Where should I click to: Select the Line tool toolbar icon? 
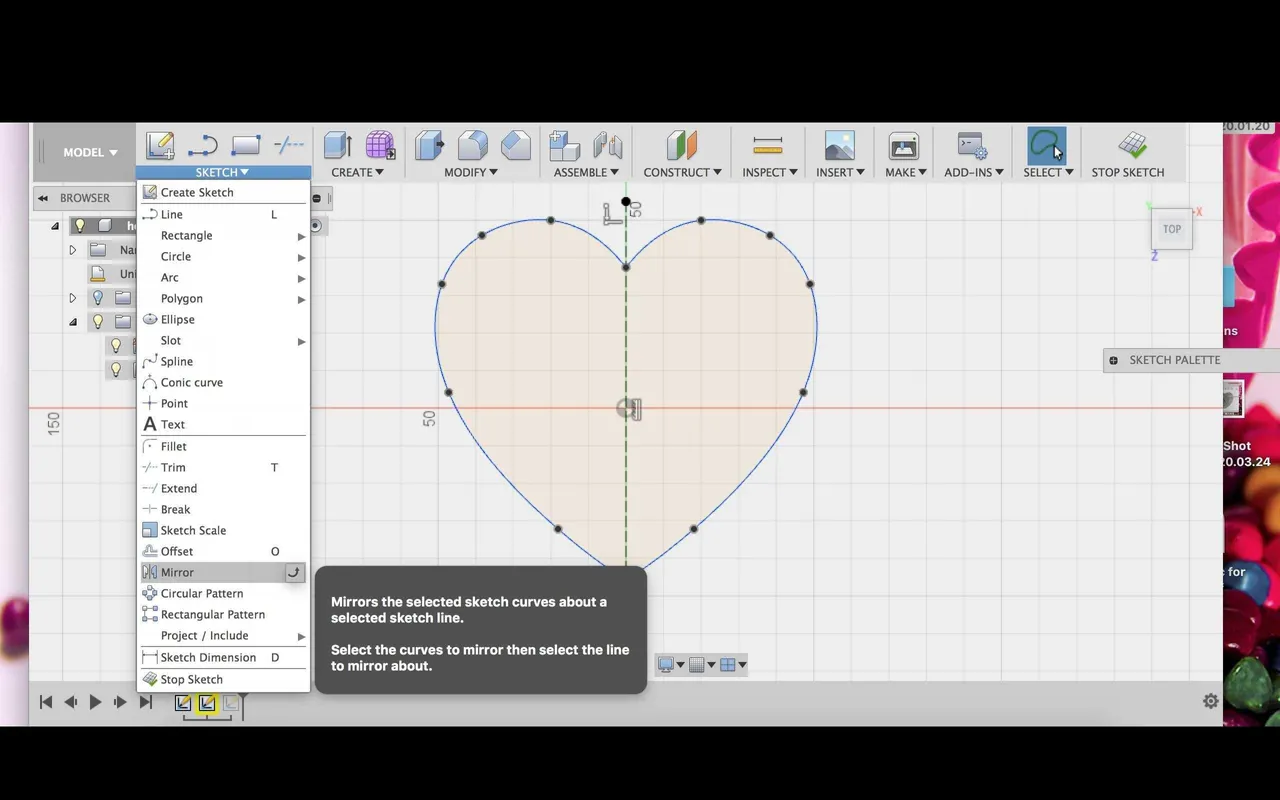pos(203,146)
